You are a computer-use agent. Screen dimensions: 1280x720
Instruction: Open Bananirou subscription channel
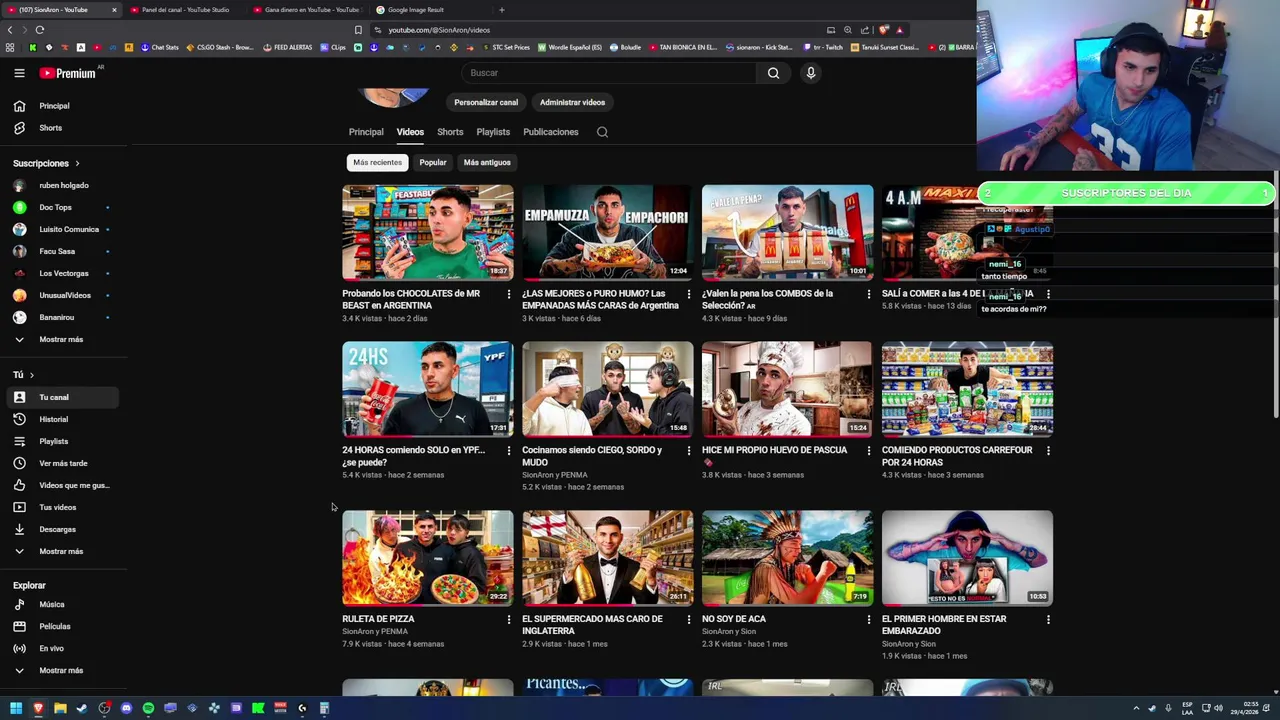(x=63, y=317)
